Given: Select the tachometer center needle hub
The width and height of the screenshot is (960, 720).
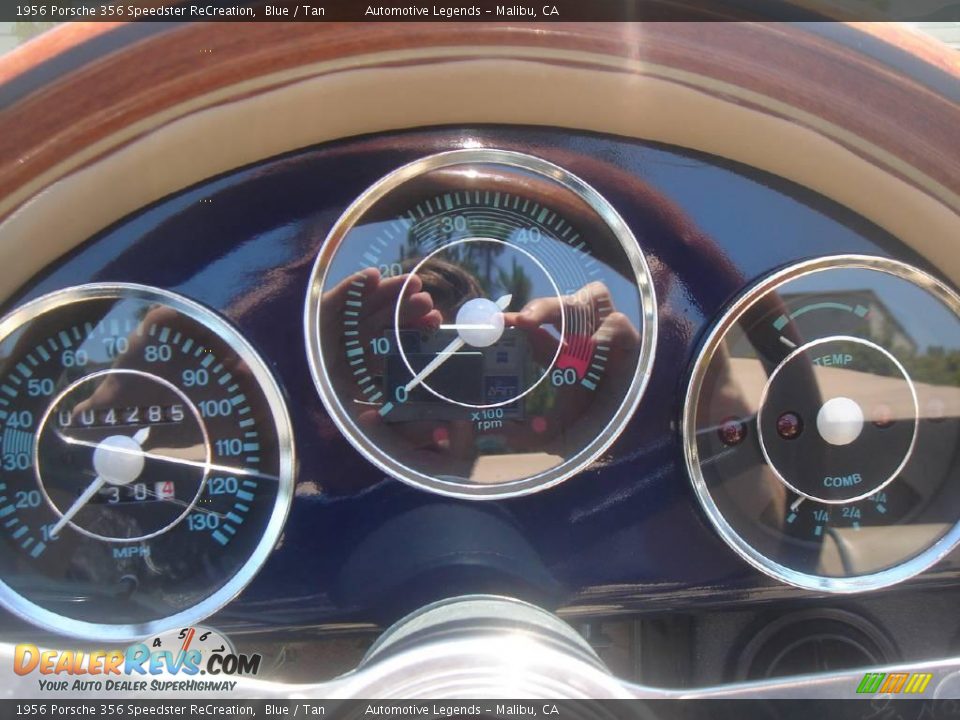Looking at the screenshot, I should point(477,318).
